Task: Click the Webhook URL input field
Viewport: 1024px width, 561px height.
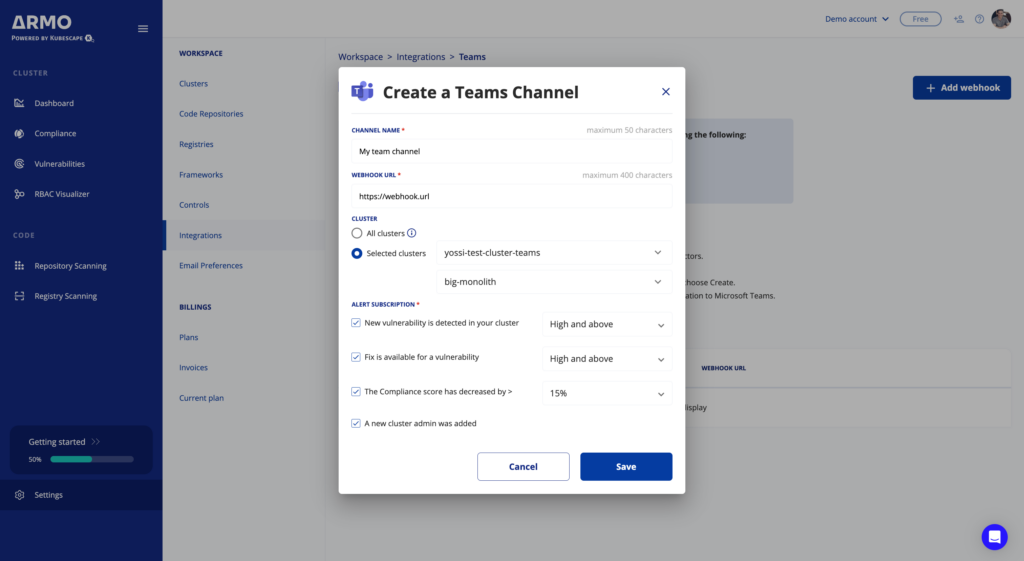Action: [511, 196]
